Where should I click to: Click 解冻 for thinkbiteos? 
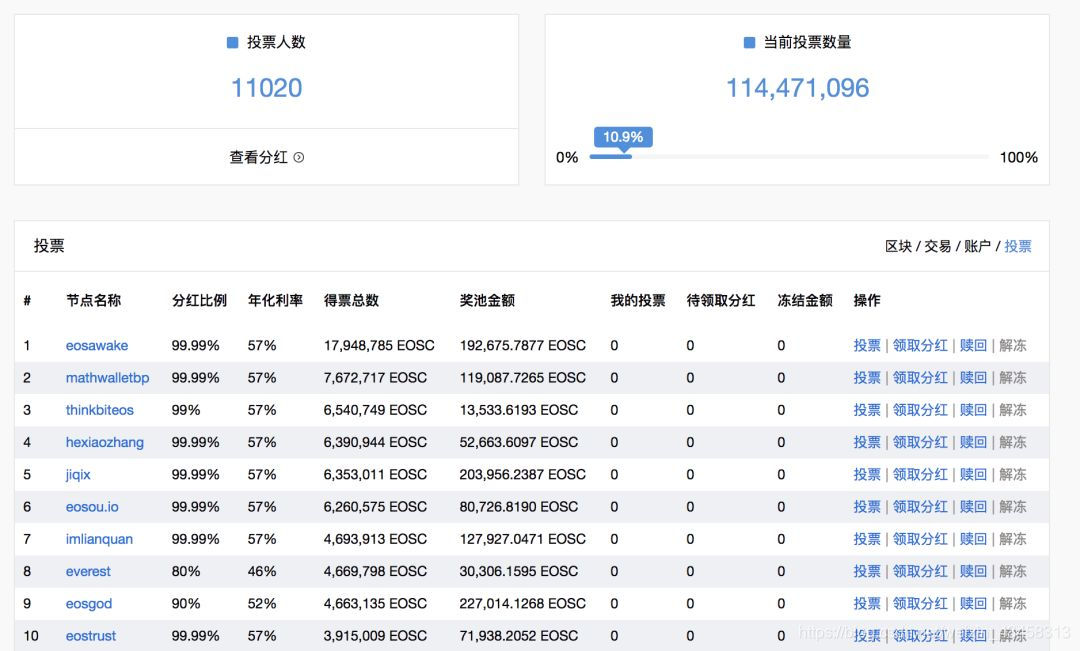(x=1012, y=410)
